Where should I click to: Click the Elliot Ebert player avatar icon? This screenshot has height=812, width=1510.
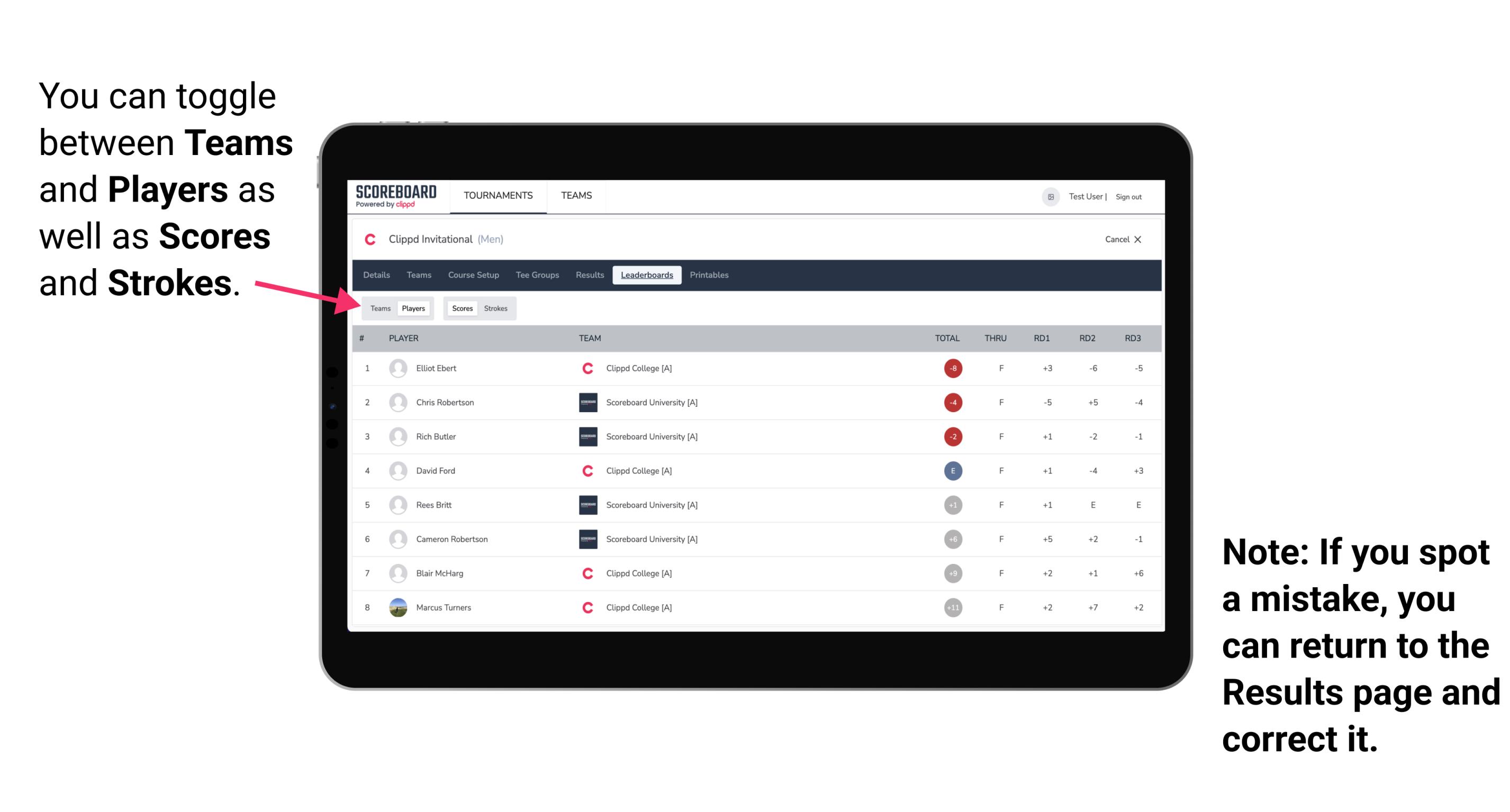(395, 368)
